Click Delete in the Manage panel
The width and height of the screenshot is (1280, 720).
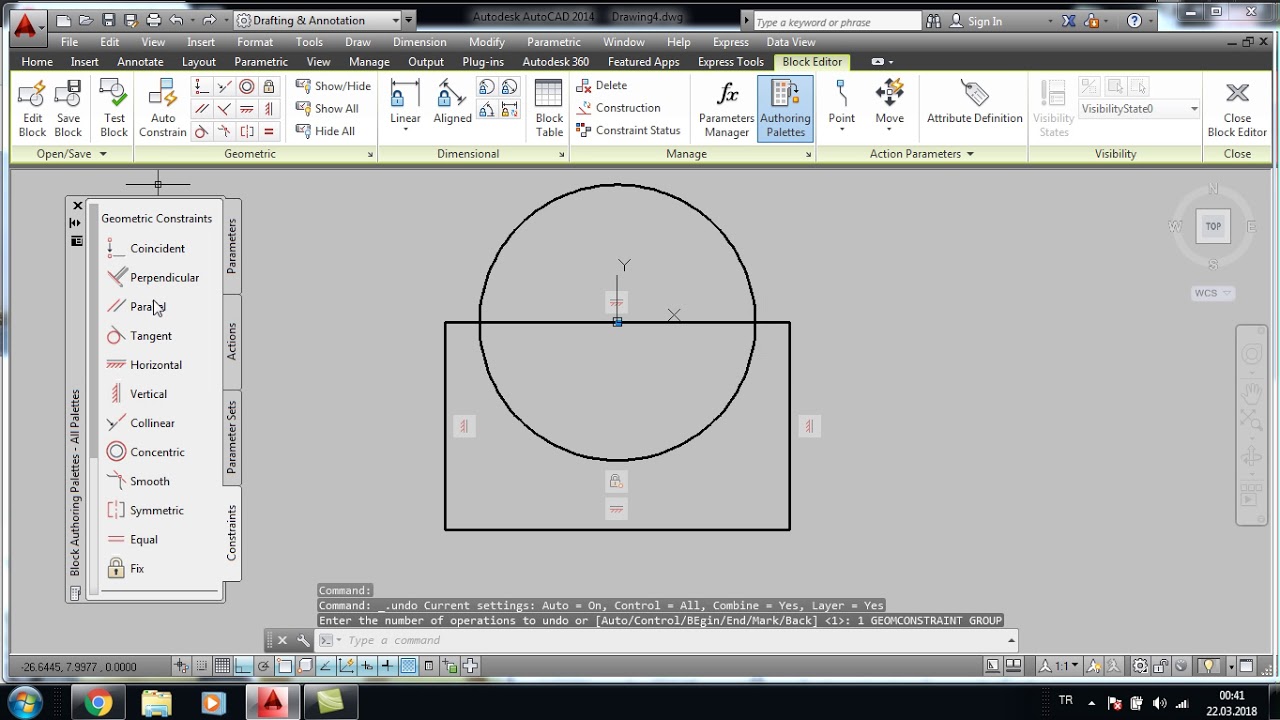(x=602, y=85)
